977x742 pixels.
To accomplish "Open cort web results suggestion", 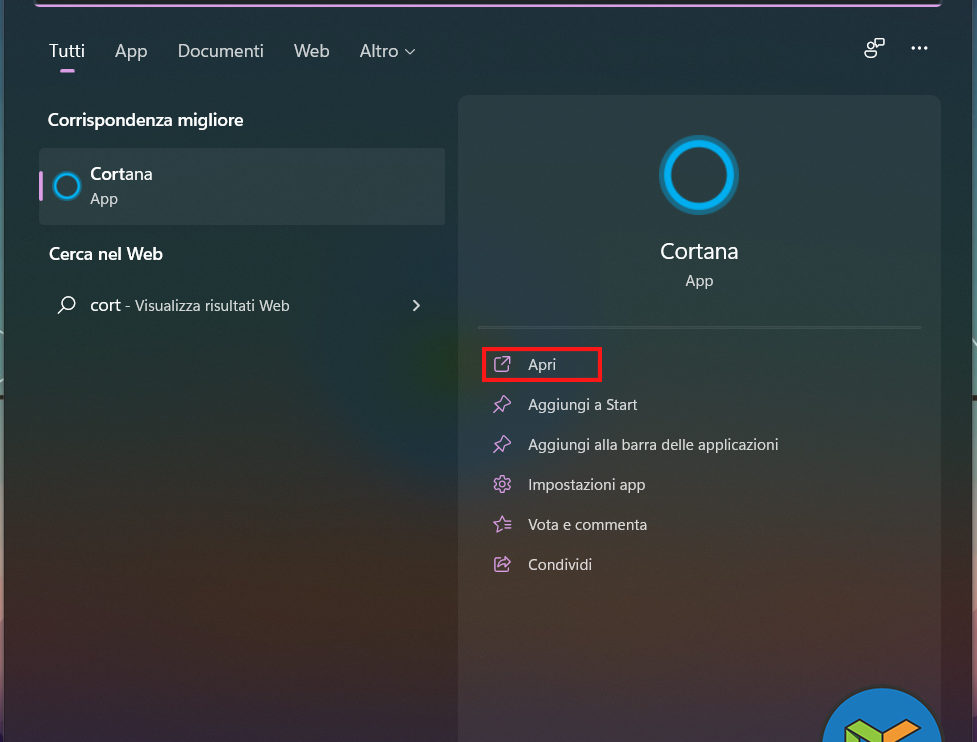I will 242,305.
